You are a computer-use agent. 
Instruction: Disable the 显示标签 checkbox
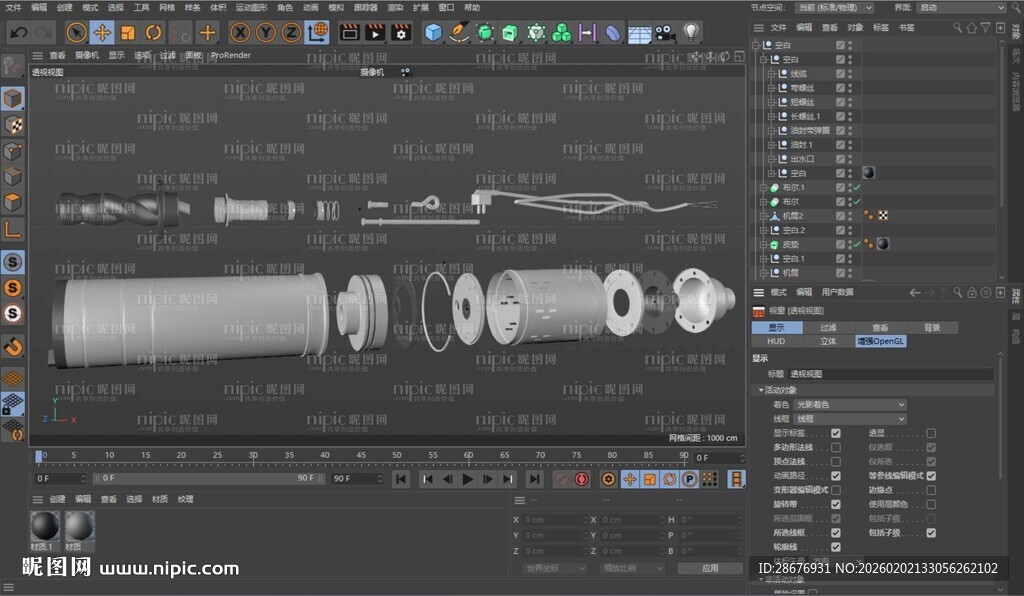836,433
